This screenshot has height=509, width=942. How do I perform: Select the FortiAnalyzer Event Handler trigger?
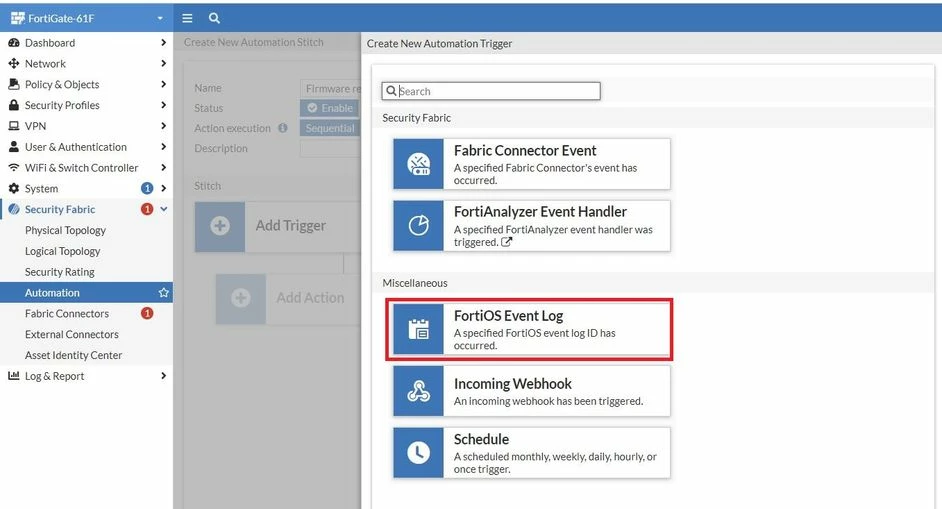pyautogui.click(x=532, y=225)
